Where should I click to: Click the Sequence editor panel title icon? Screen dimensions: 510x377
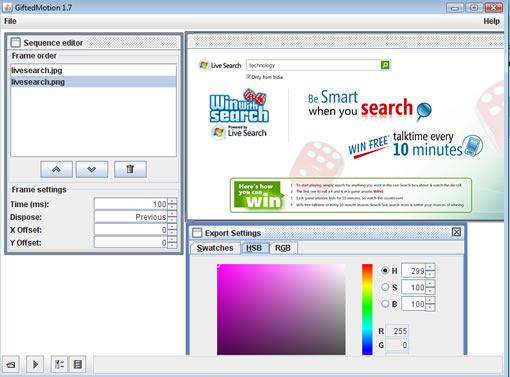pos(15,43)
